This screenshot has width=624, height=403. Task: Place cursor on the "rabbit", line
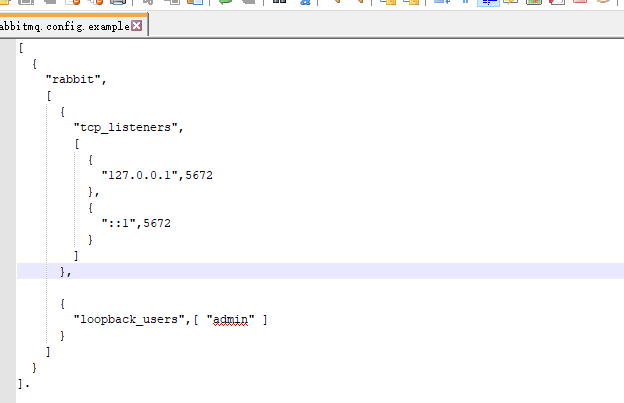coord(76,80)
